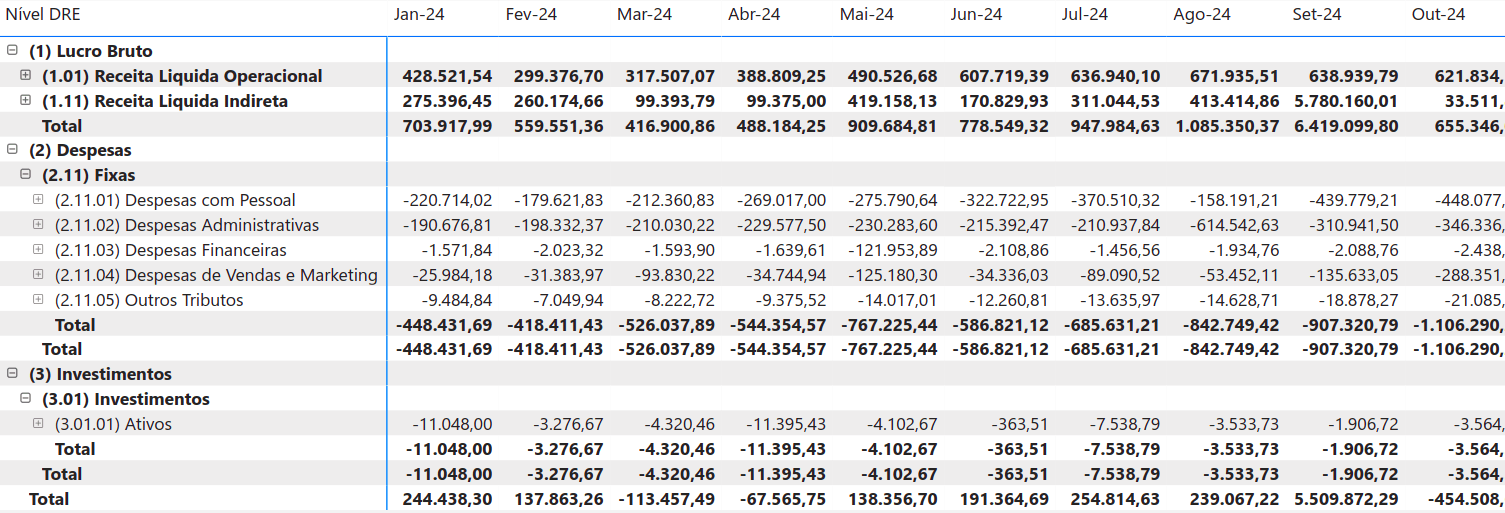Click the Set-24 column header
Image resolution: width=1505 pixels, height=513 pixels.
point(1316,15)
